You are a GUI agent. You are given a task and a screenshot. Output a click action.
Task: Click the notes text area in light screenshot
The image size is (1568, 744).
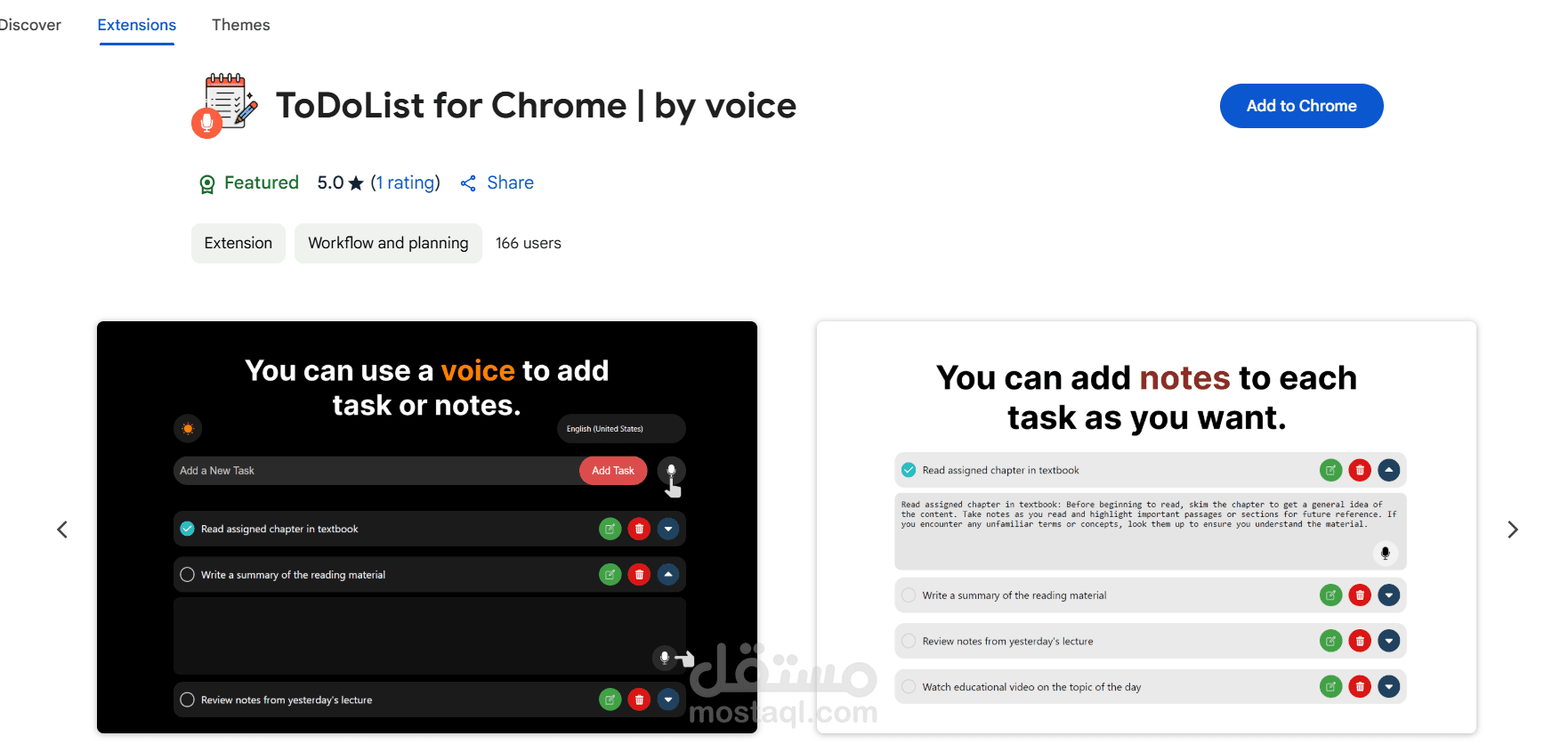(x=1150, y=531)
